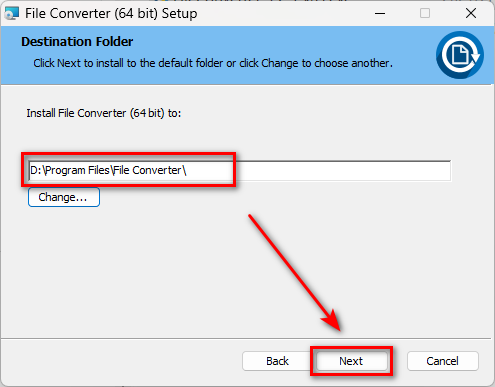495x387 pixels.
Task: Go to the previous step with Back
Action: pyautogui.click(x=277, y=361)
